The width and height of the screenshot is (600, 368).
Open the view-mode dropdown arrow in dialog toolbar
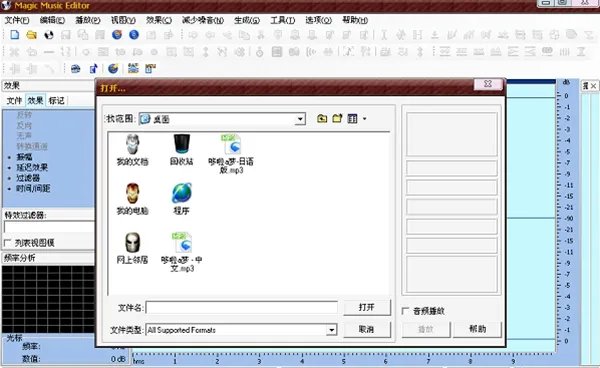(364, 119)
